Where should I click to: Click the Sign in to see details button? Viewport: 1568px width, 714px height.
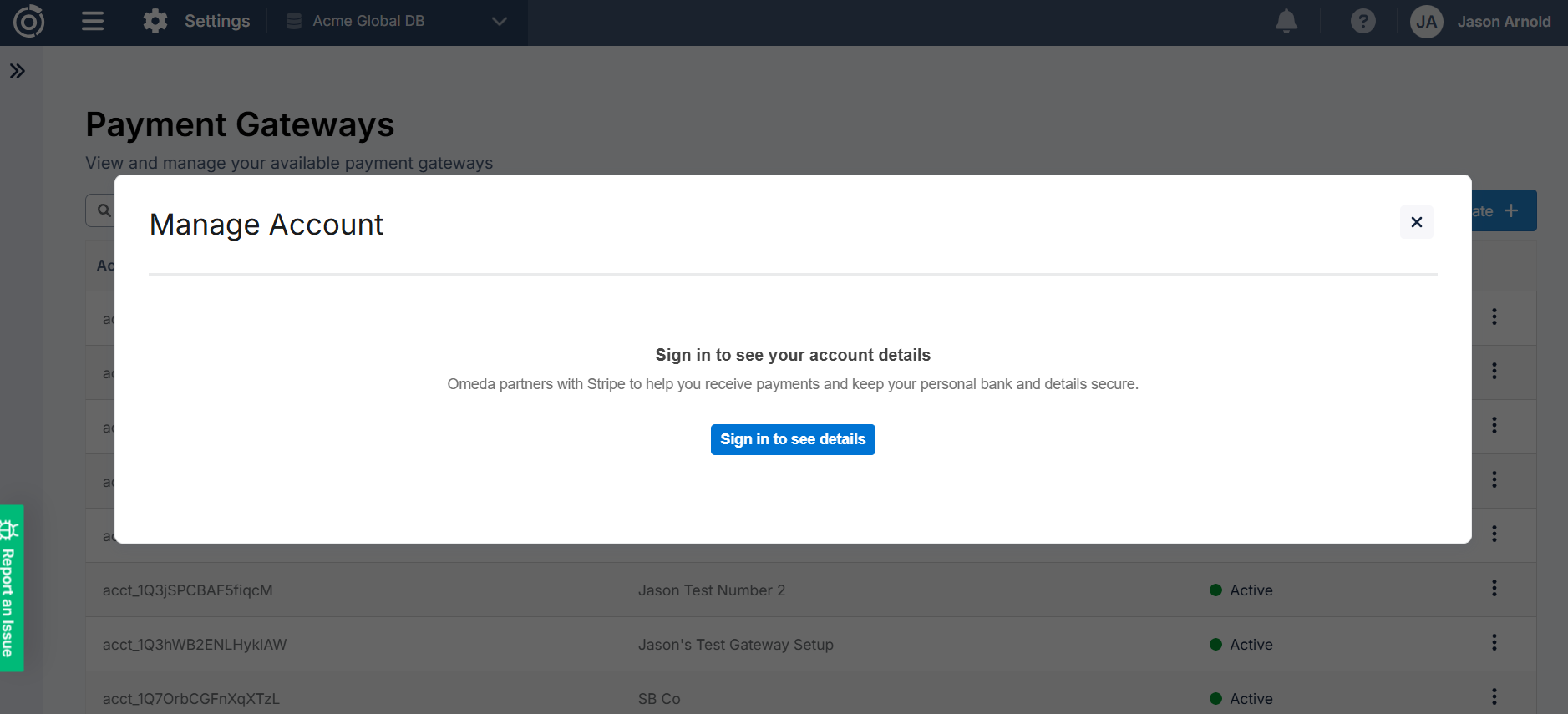[x=792, y=439]
